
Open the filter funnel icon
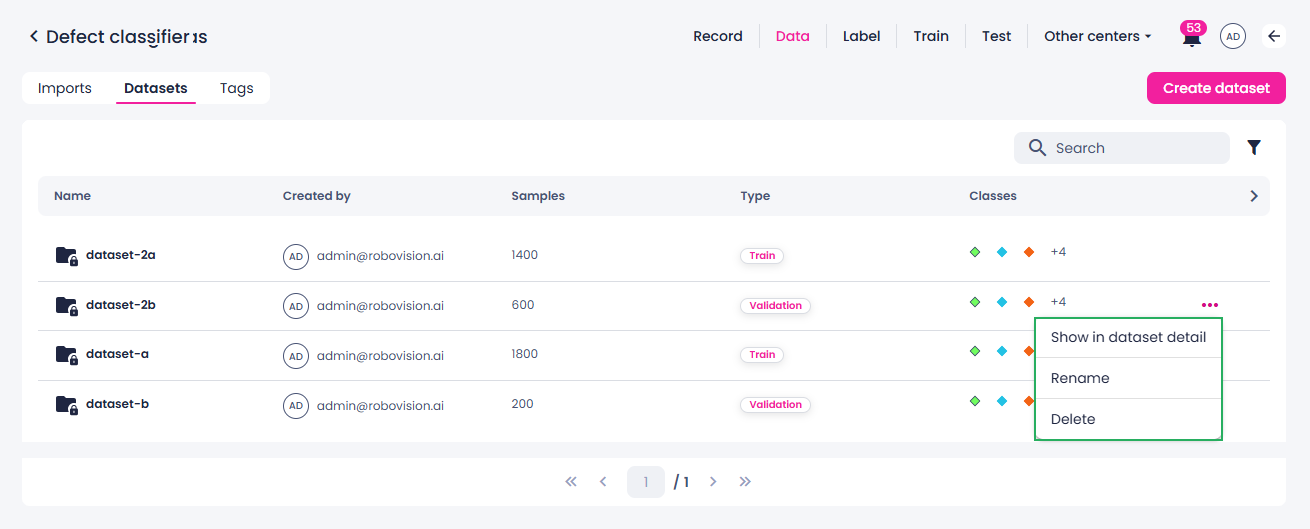tap(1254, 148)
